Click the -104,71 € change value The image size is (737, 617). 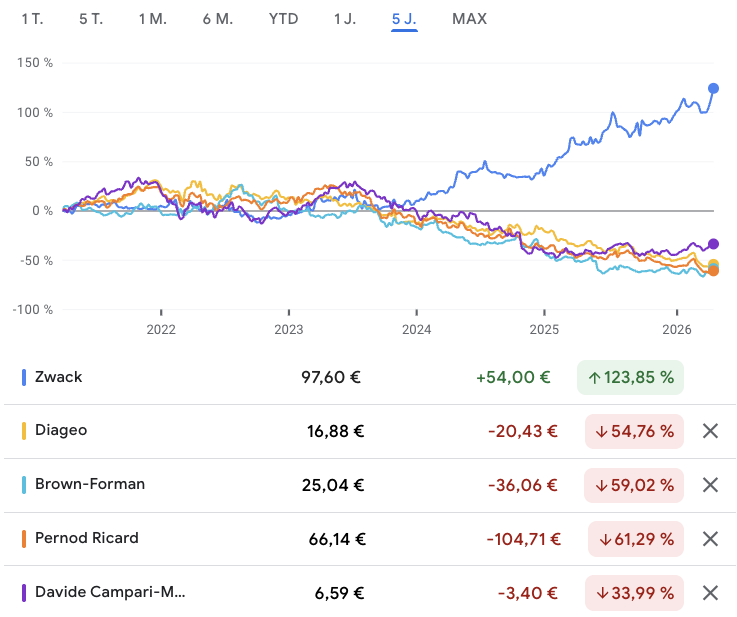tap(524, 539)
